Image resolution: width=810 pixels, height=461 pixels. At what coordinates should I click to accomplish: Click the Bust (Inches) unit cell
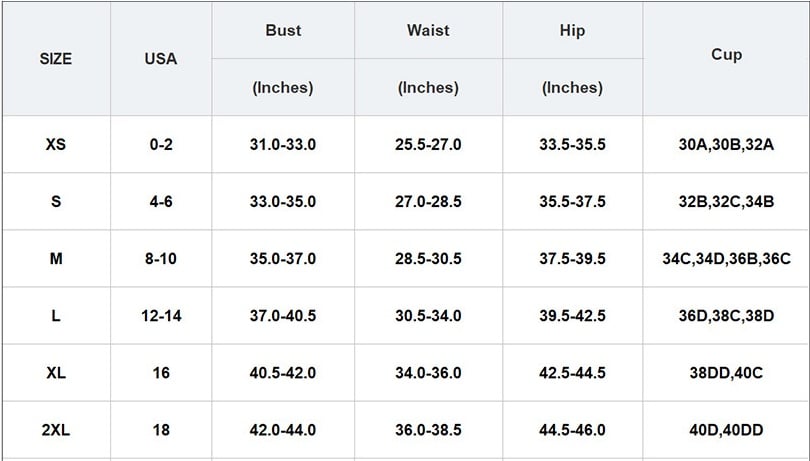pos(283,87)
